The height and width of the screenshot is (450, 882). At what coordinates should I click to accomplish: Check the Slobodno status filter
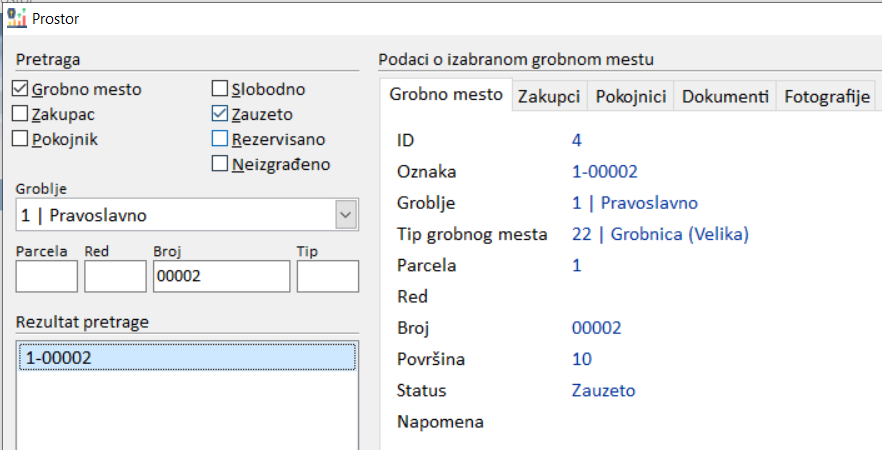coord(220,89)
